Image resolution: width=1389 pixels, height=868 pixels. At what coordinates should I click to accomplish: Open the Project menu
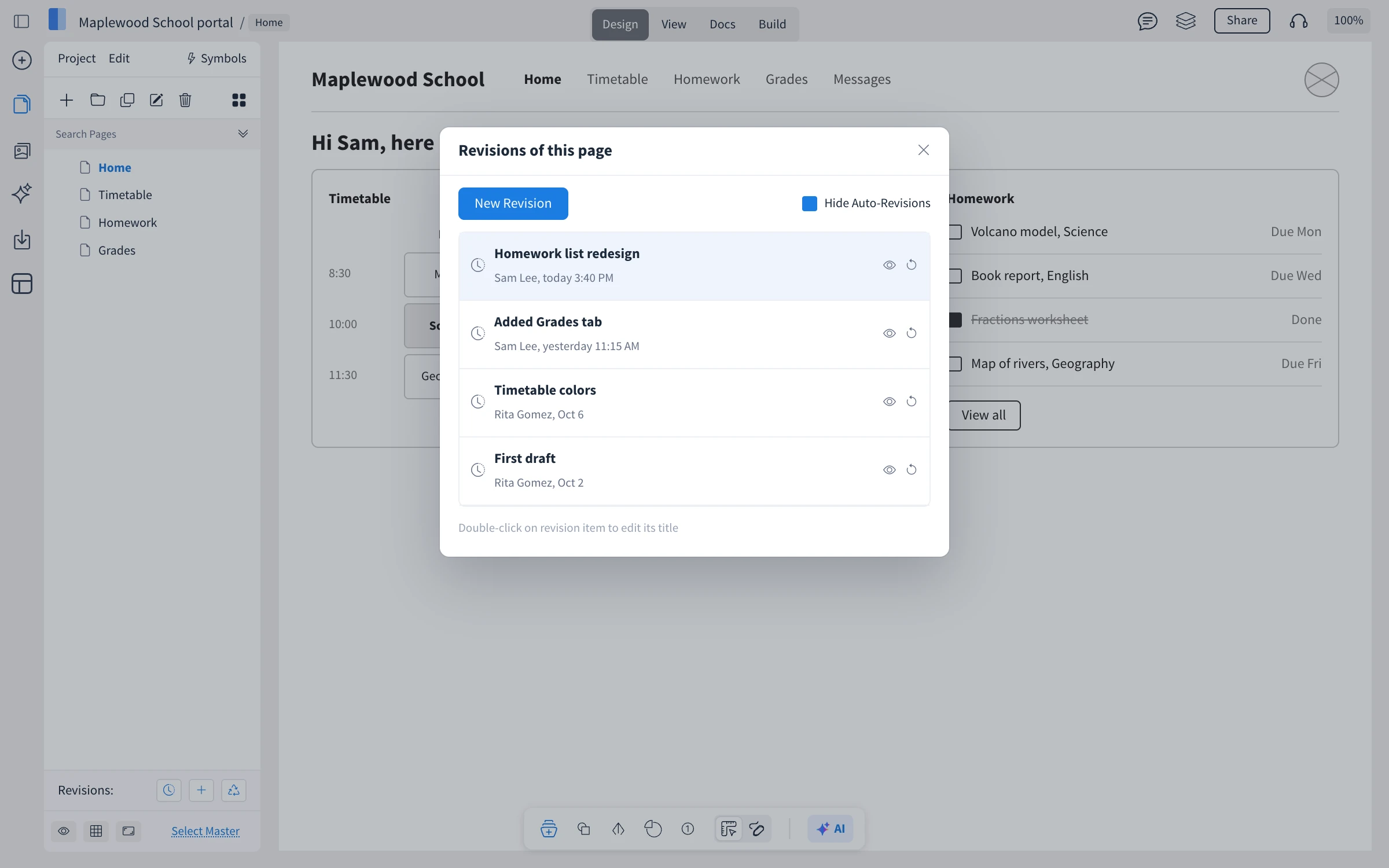point(76,58)
